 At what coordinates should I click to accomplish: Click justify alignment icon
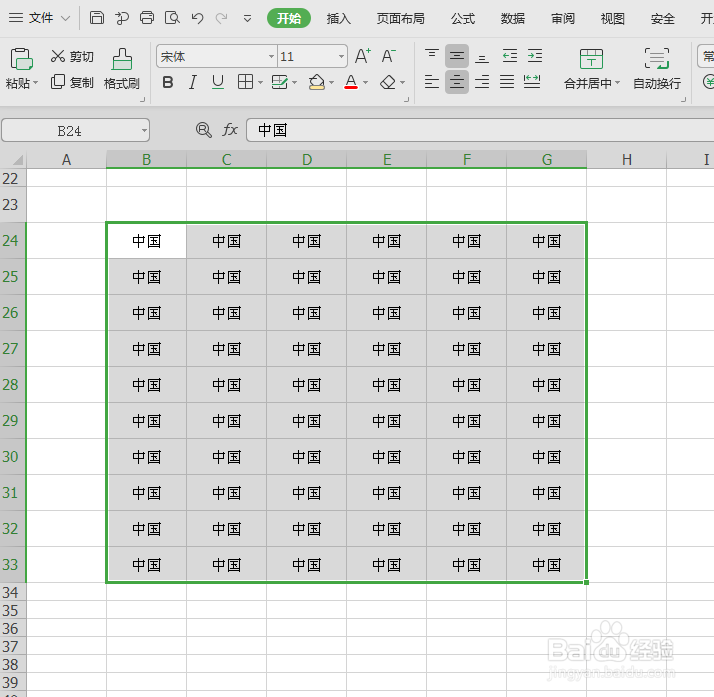click(507, 82)
